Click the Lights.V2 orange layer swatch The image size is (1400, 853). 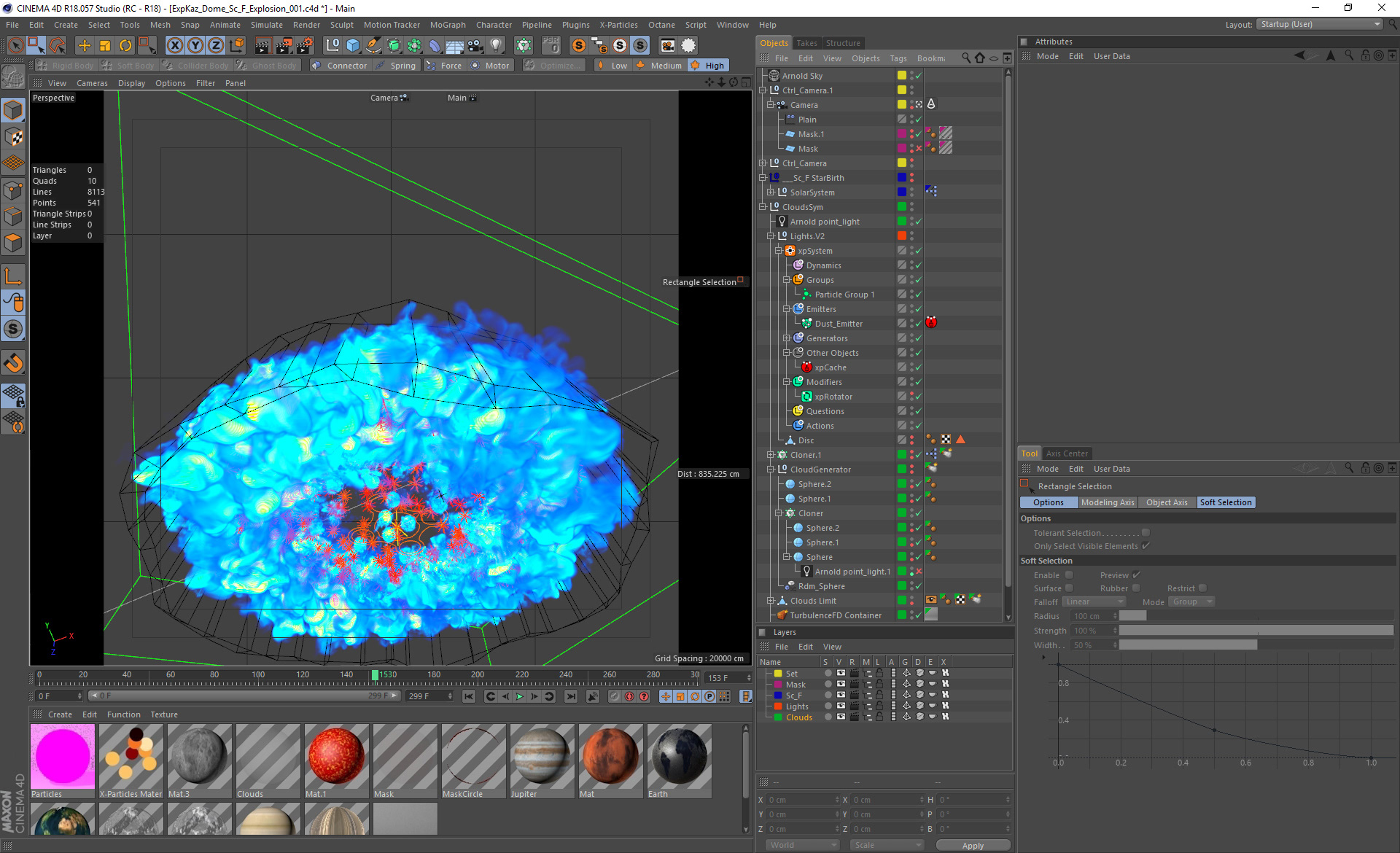click(902, 236)
